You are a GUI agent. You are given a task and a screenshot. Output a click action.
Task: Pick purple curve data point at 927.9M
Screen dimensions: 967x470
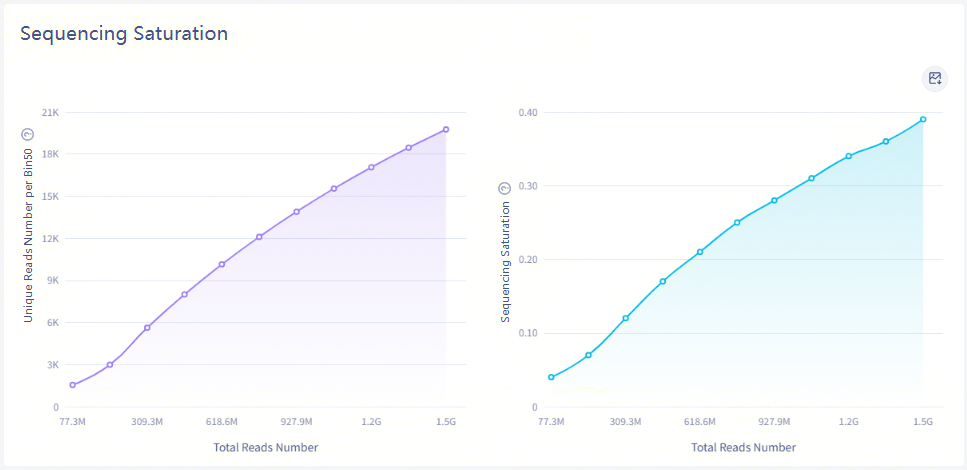click(297, 212)
